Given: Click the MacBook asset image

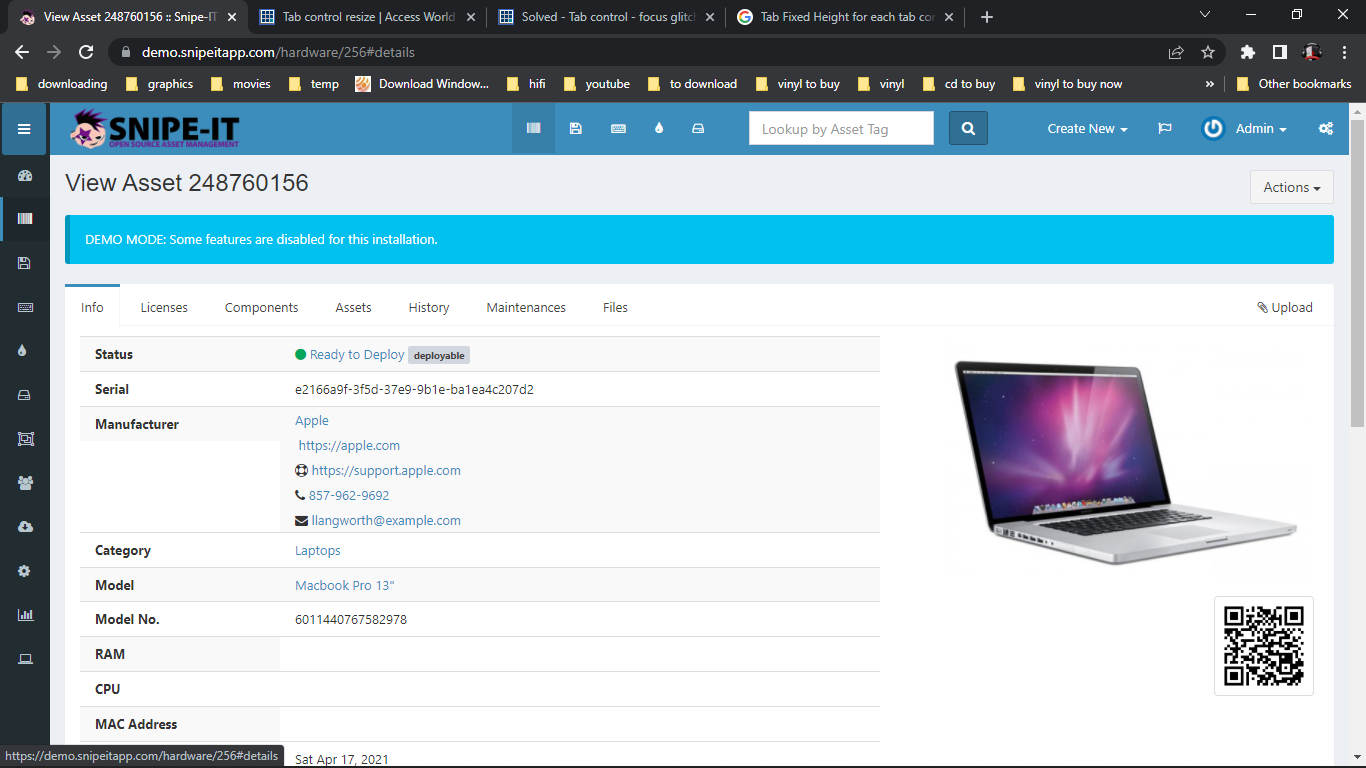Looking at the screenshot, I should point(1124,461).
